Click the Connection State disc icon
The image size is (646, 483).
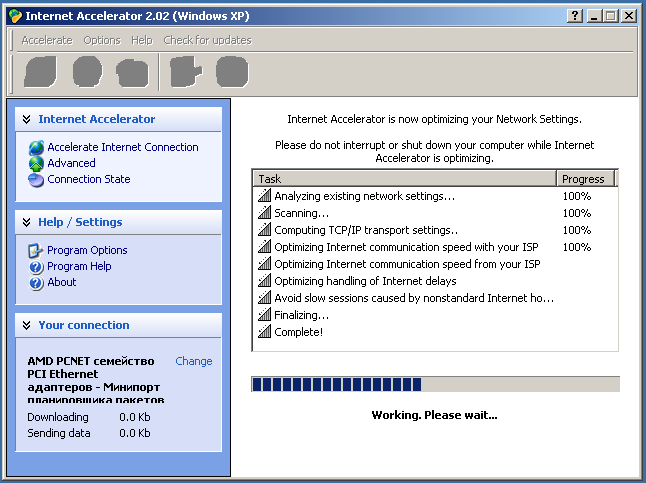click(x=36, y=180)
